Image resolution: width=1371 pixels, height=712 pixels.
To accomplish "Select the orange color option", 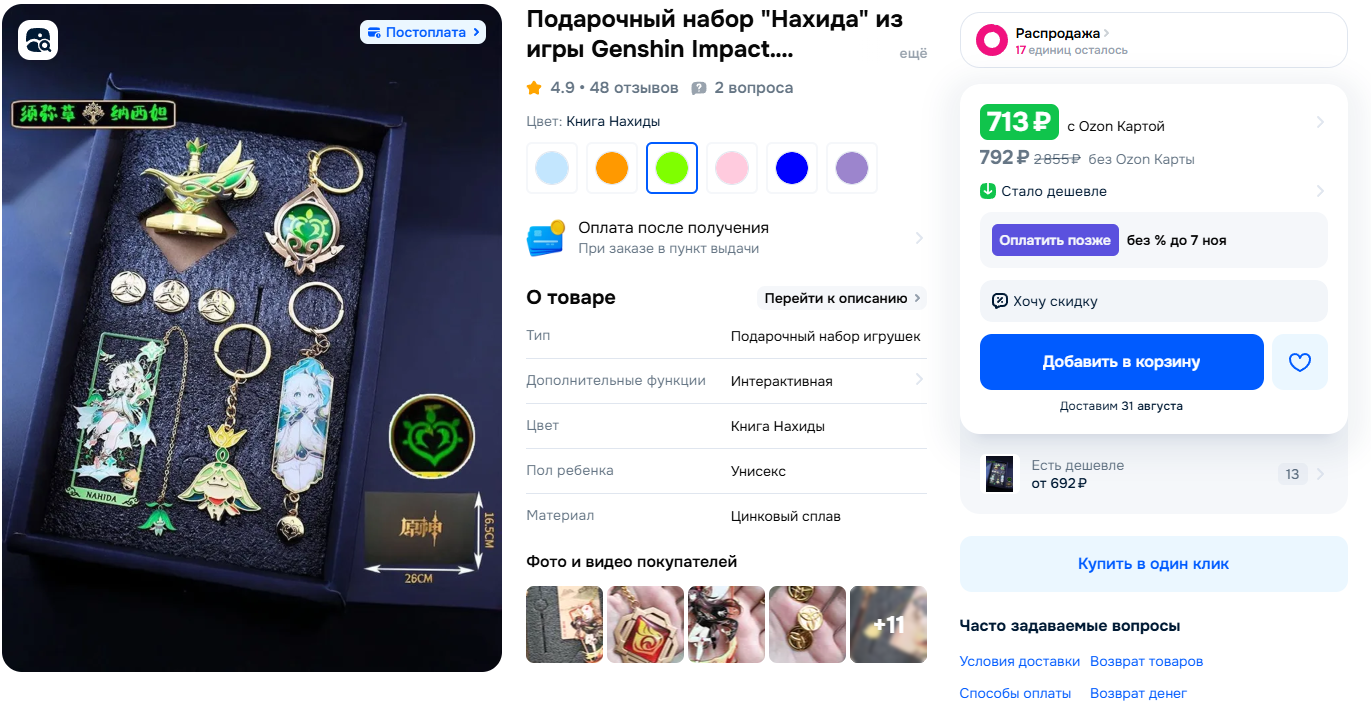I will click(x=612, y=168).
